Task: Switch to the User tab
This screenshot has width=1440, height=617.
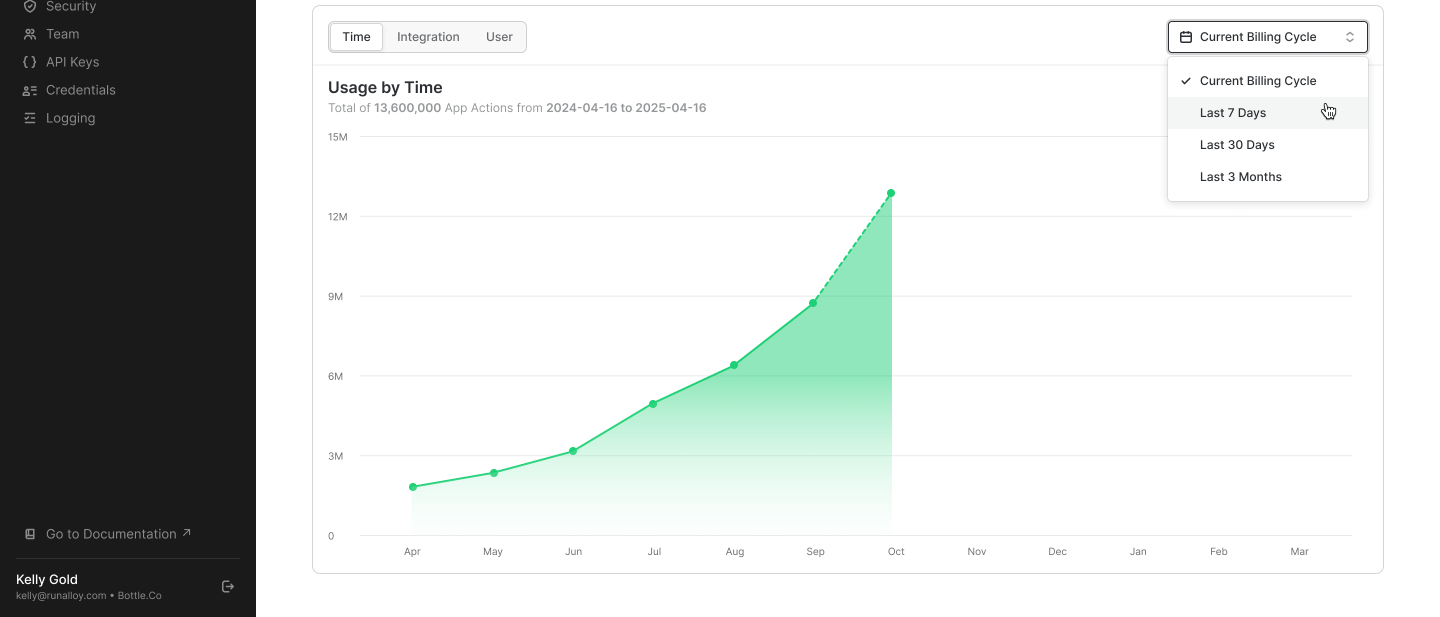Action: 499,37
